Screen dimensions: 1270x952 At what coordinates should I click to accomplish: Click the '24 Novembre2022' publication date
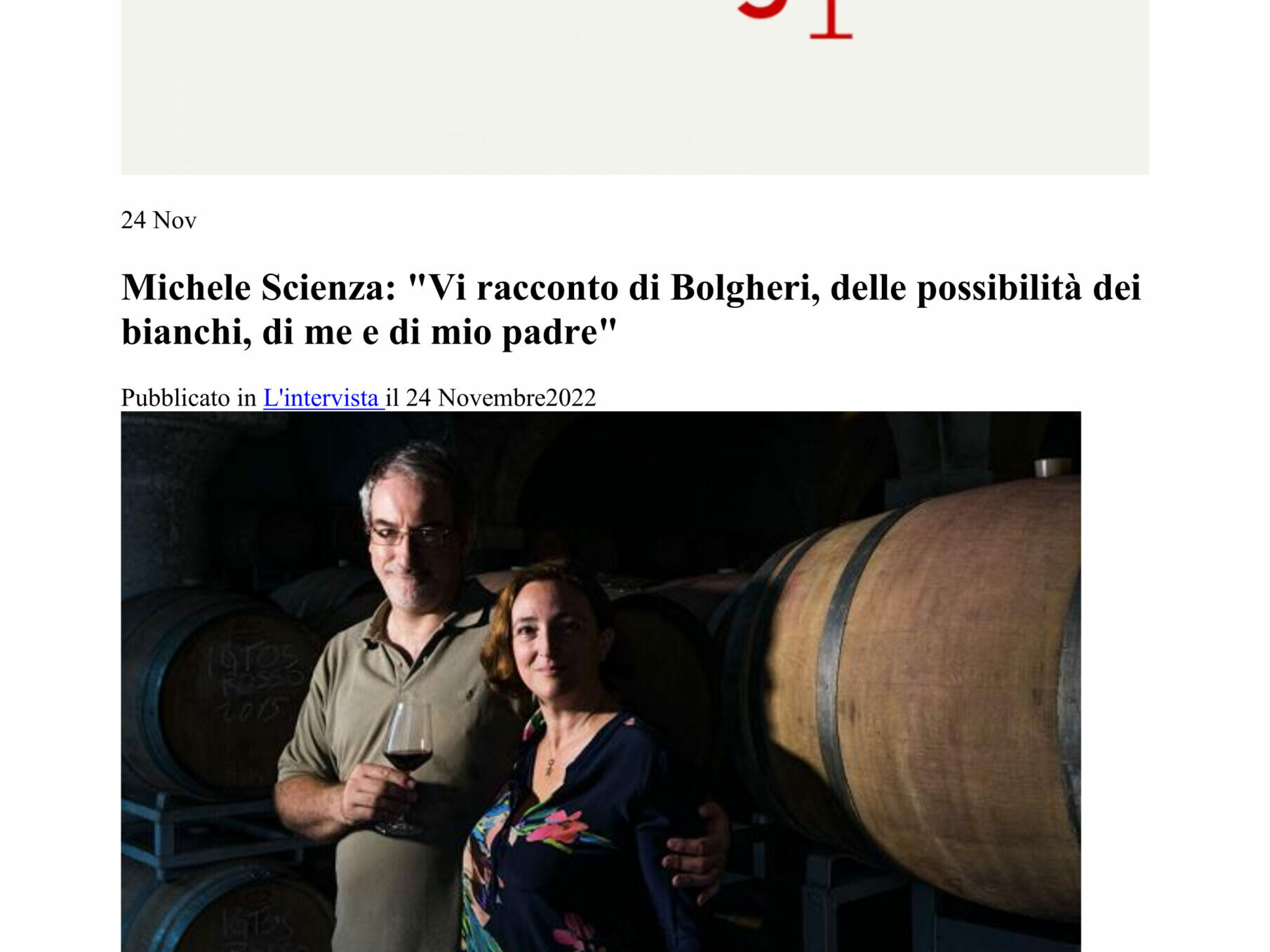coord(500,398)
